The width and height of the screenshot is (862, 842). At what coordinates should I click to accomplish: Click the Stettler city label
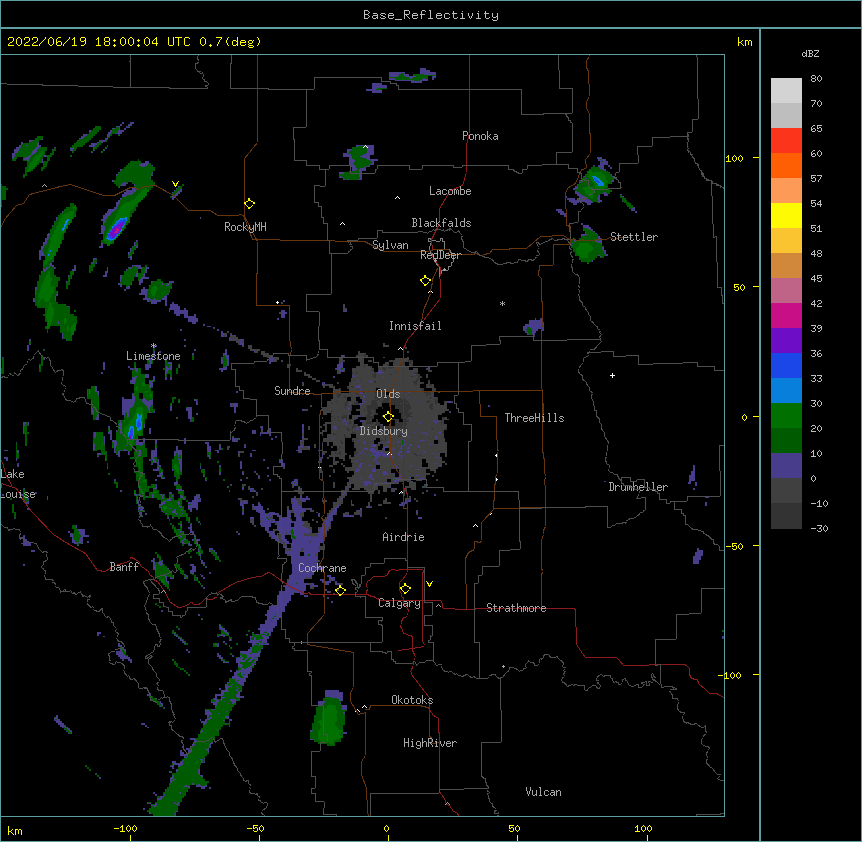point(634,237)
